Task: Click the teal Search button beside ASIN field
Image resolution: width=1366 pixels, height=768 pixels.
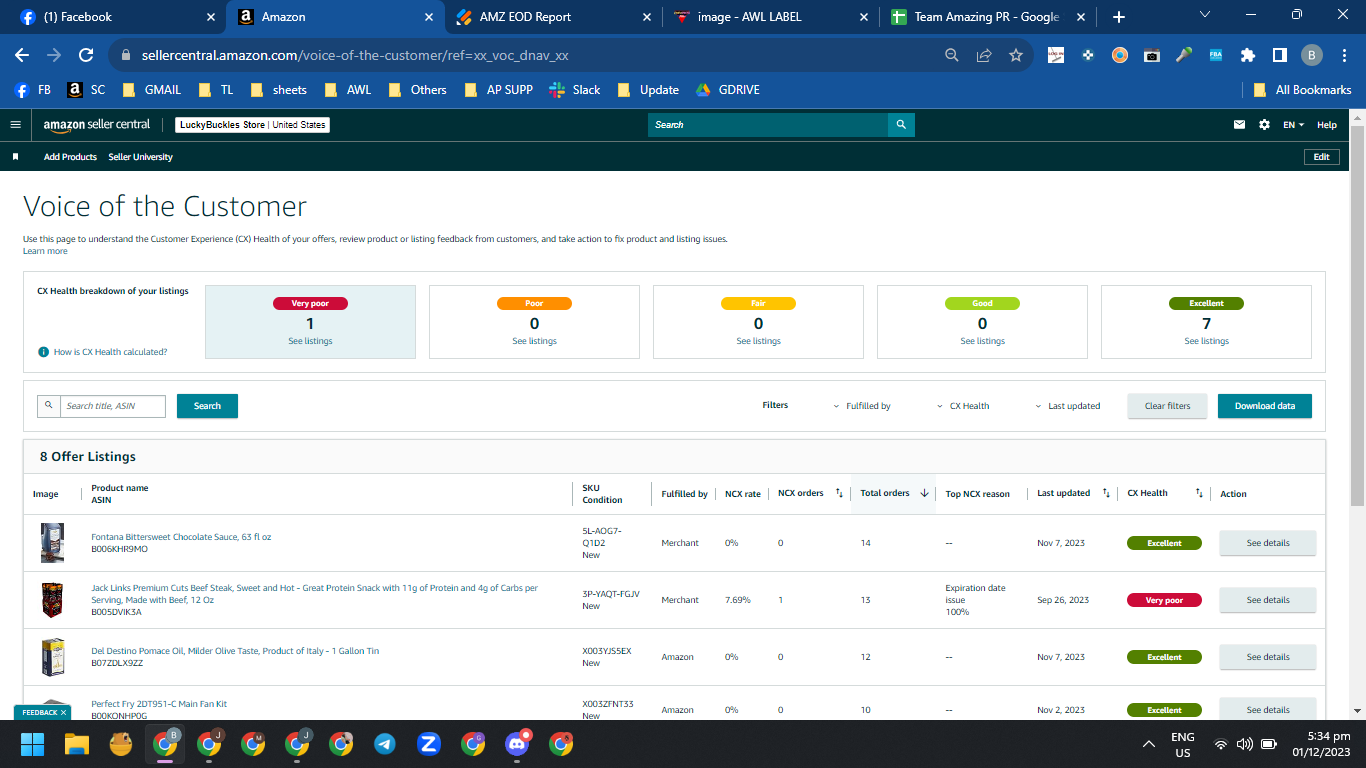Action: [207, 406]
